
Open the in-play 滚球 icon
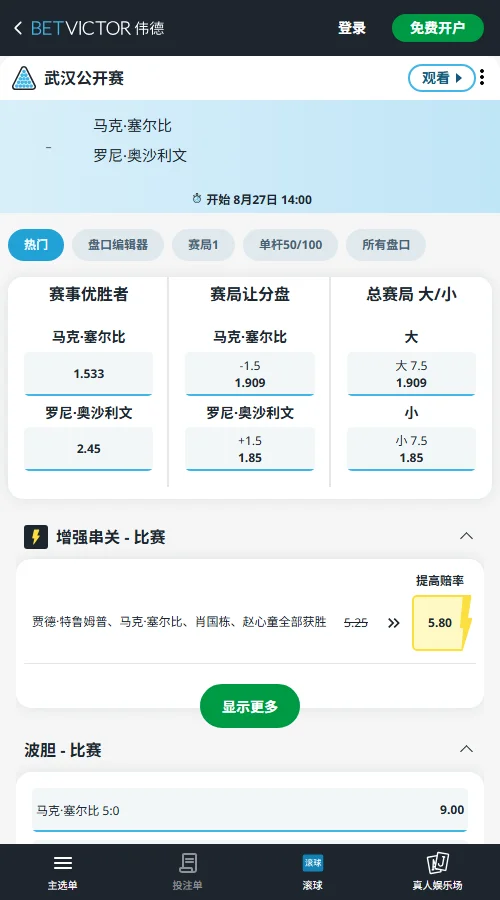click(313, 863)
